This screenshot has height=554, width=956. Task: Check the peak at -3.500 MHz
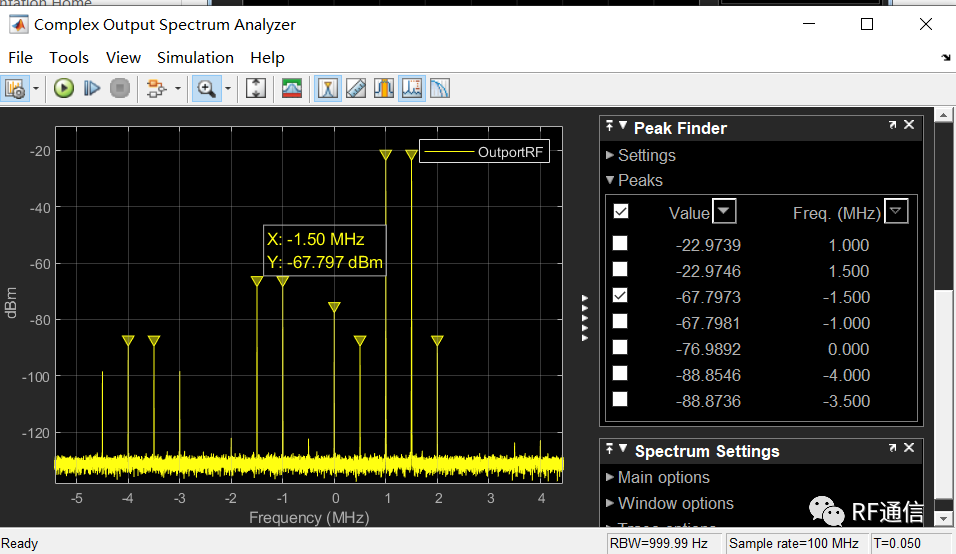click(620, 399)
